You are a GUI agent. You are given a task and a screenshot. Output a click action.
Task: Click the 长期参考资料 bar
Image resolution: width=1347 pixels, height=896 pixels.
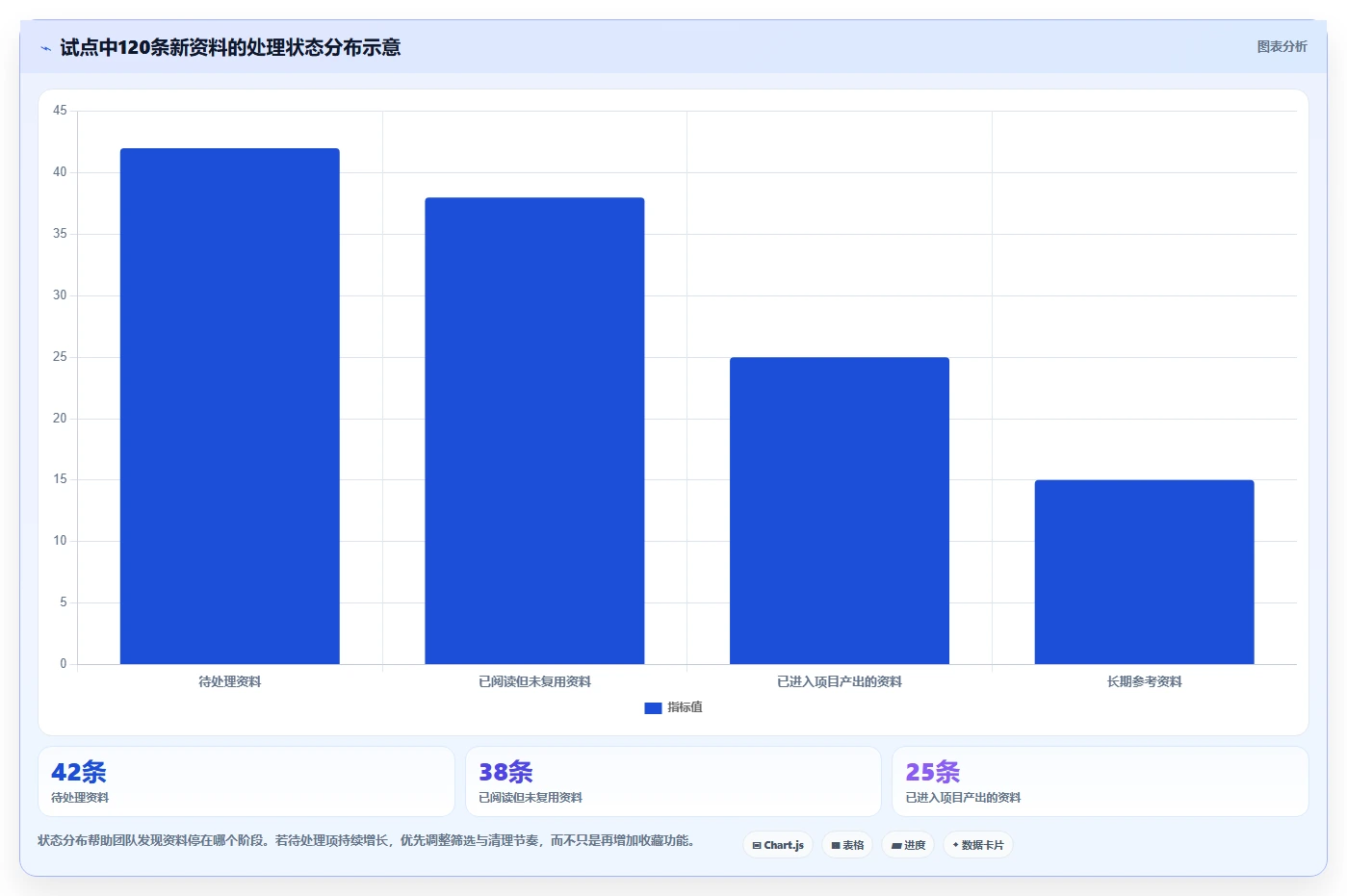(1144, 572)
